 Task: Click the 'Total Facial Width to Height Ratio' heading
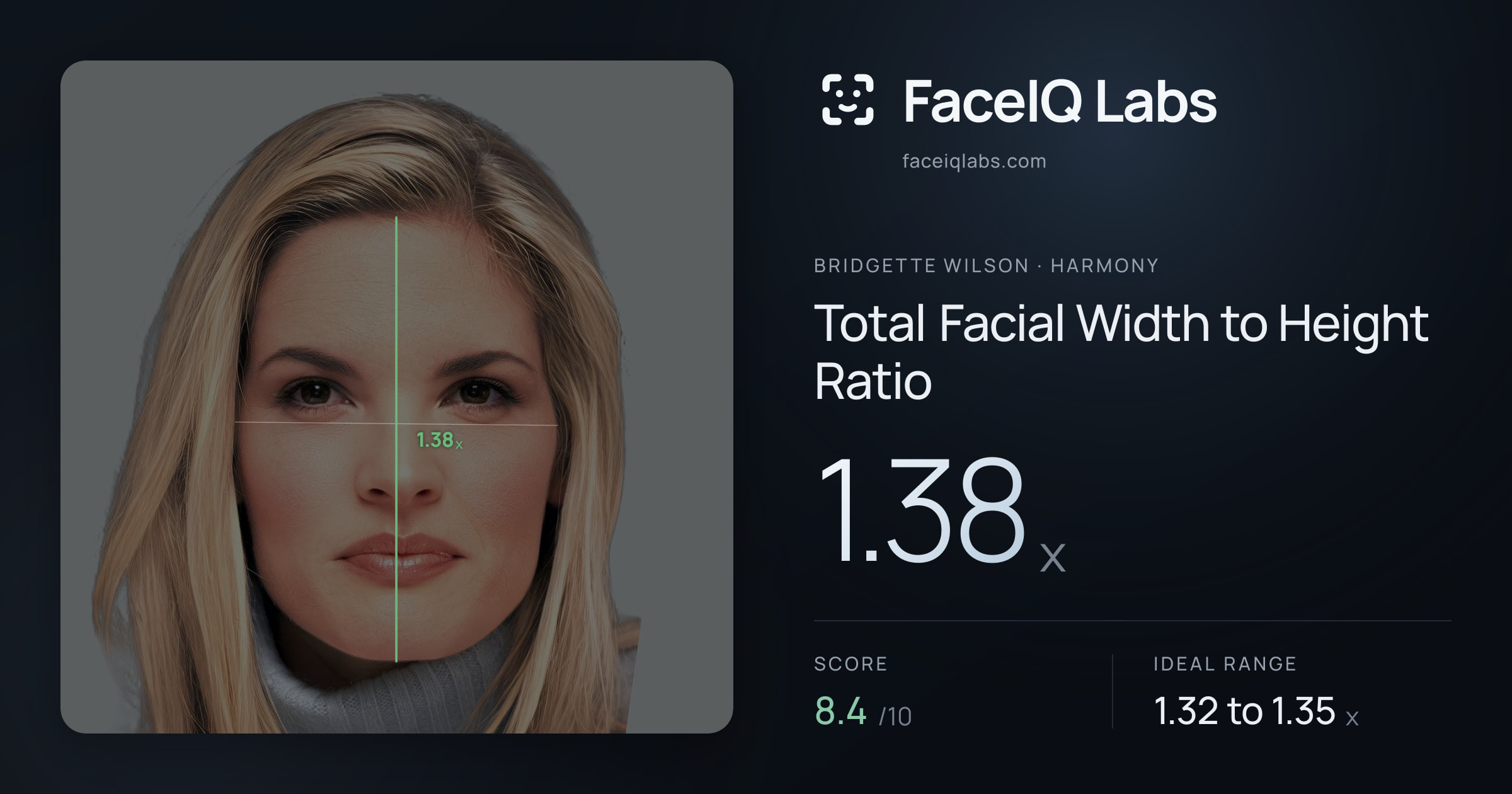1121,352
